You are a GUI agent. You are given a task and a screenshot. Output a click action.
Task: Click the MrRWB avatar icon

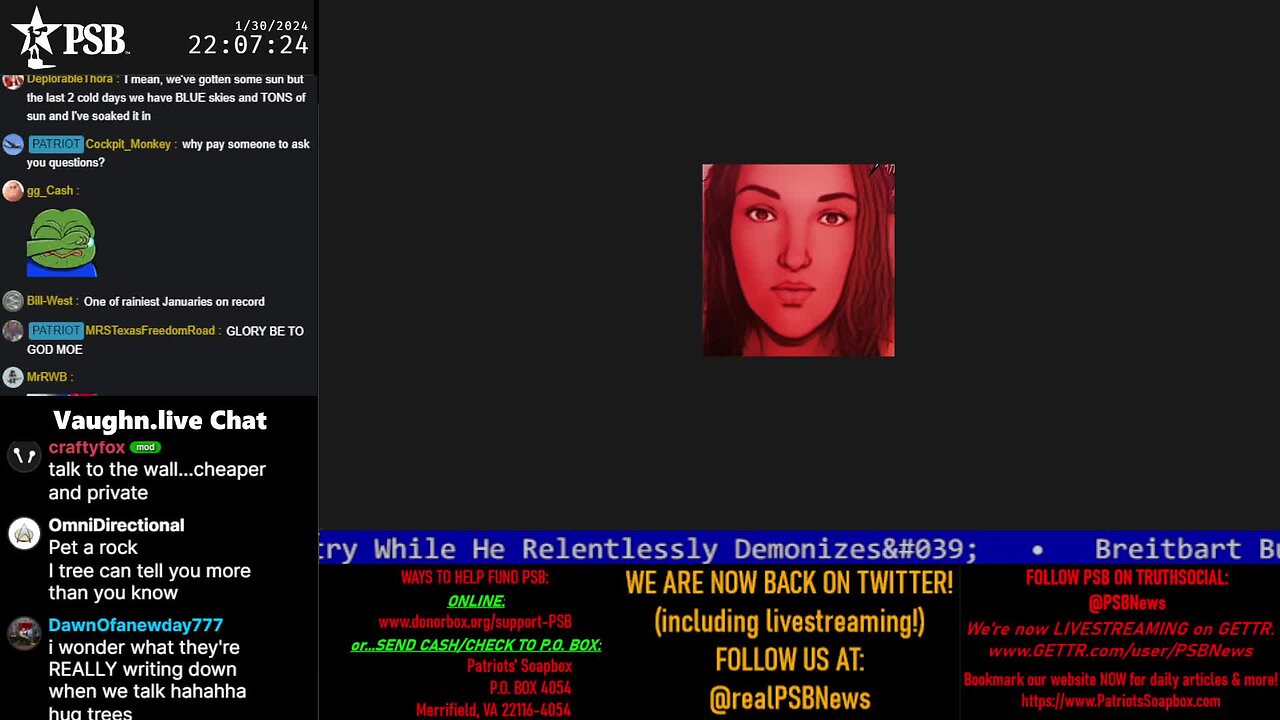tap(13, 377)
